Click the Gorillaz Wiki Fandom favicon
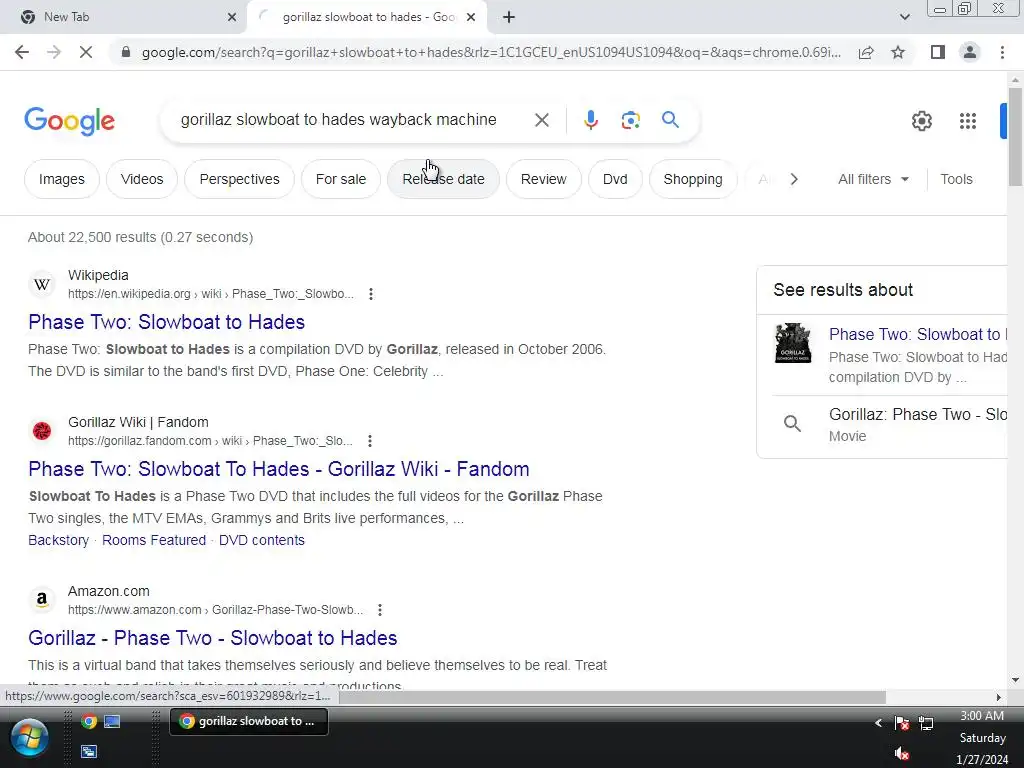1024x768 pixels. point(42,431)
